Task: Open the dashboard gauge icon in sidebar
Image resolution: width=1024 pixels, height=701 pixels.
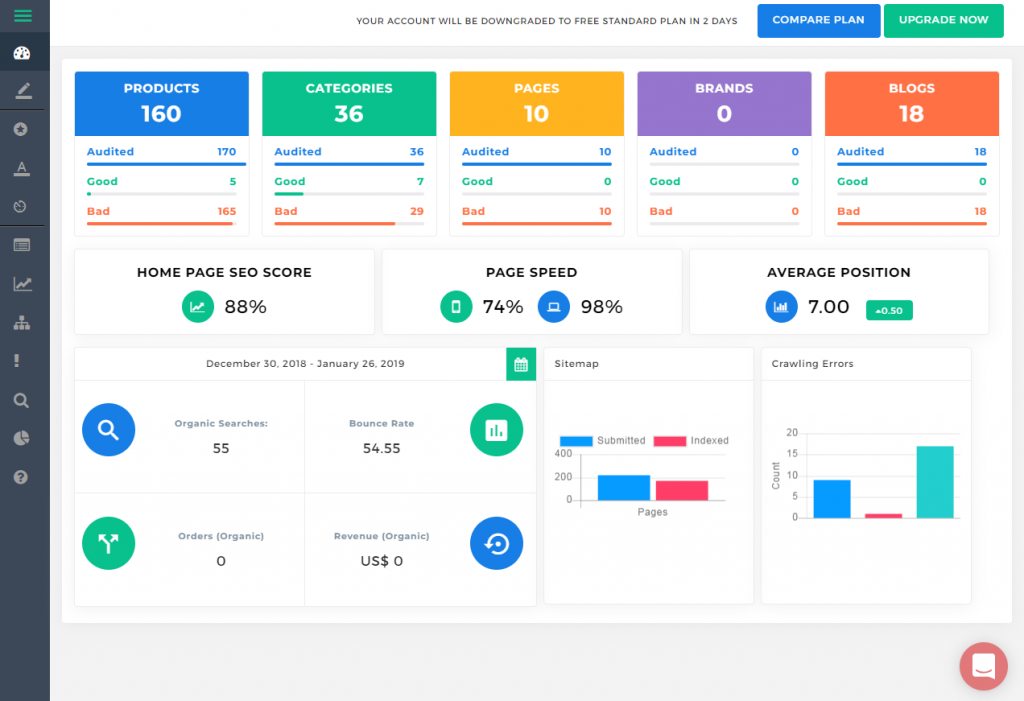Action: coord(22,54)
